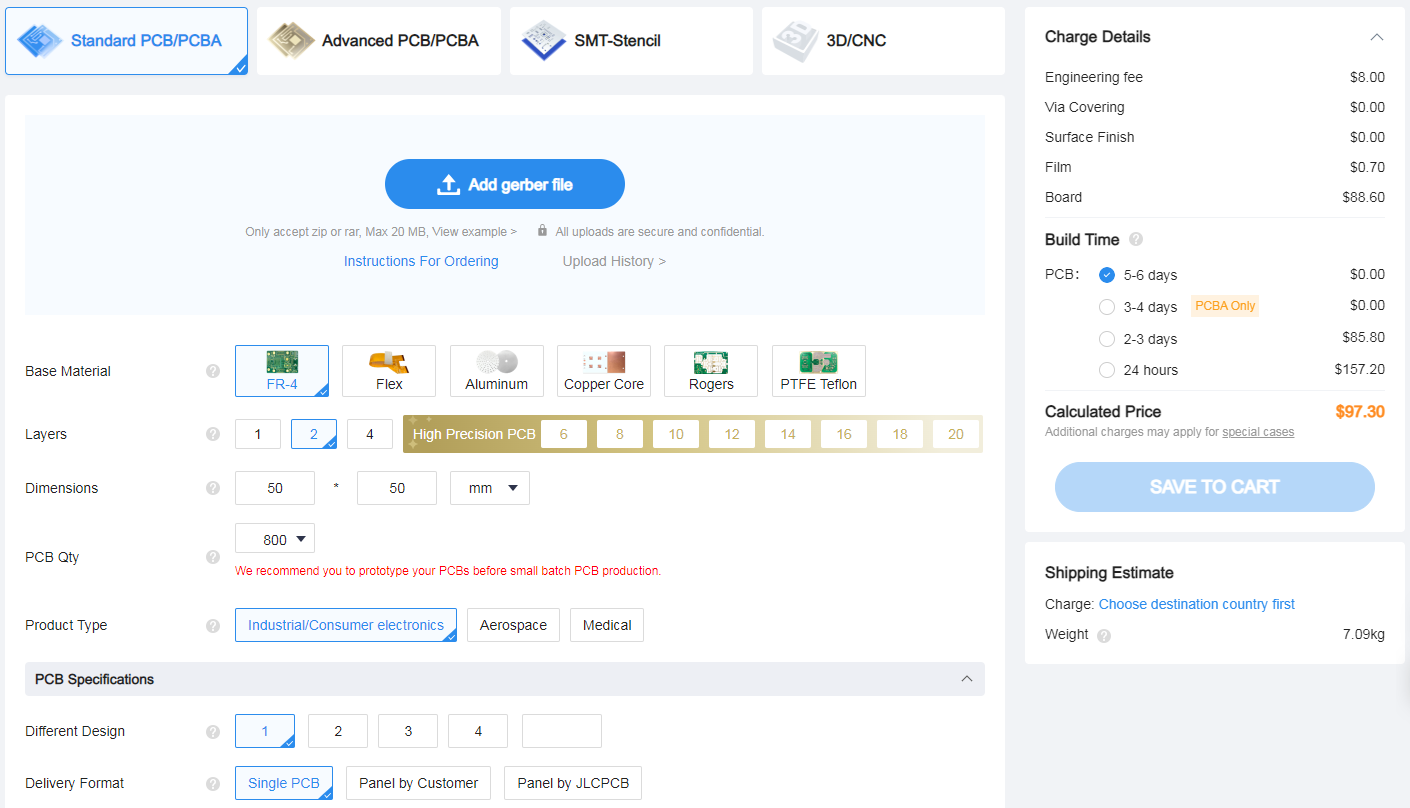
Task: Click the Add gerber file button
Action: point(505,184)
